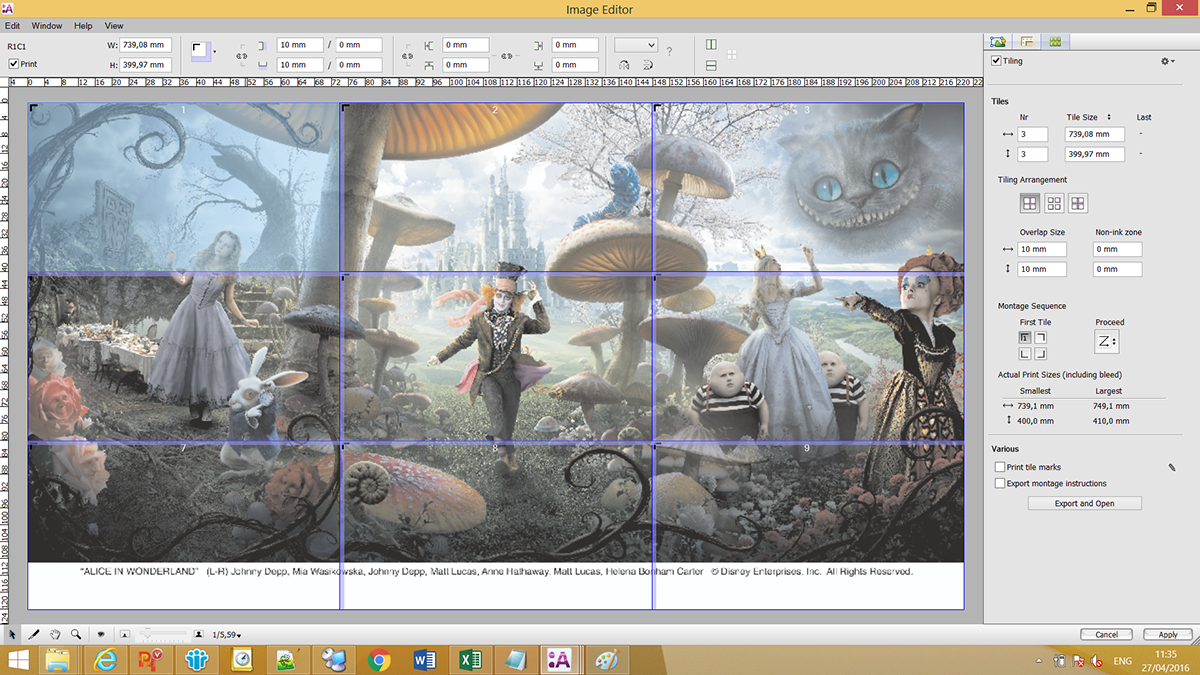This screenshot has width=1200, height=675.
Task: Open the Window menu
Action: pos(46,25)
